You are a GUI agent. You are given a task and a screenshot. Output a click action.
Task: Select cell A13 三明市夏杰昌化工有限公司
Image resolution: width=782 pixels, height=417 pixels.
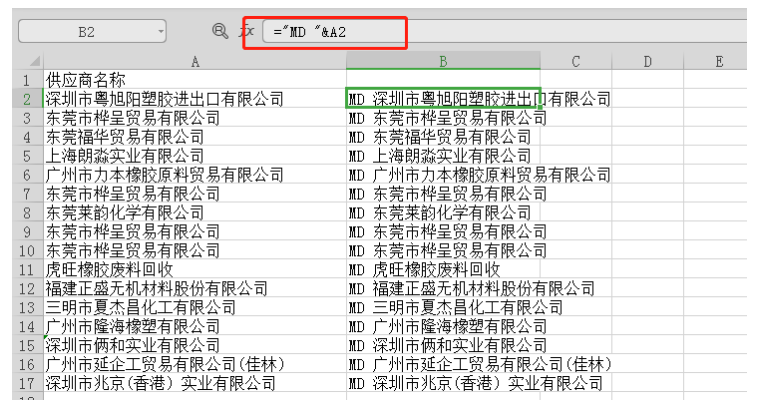click(195, 307)
